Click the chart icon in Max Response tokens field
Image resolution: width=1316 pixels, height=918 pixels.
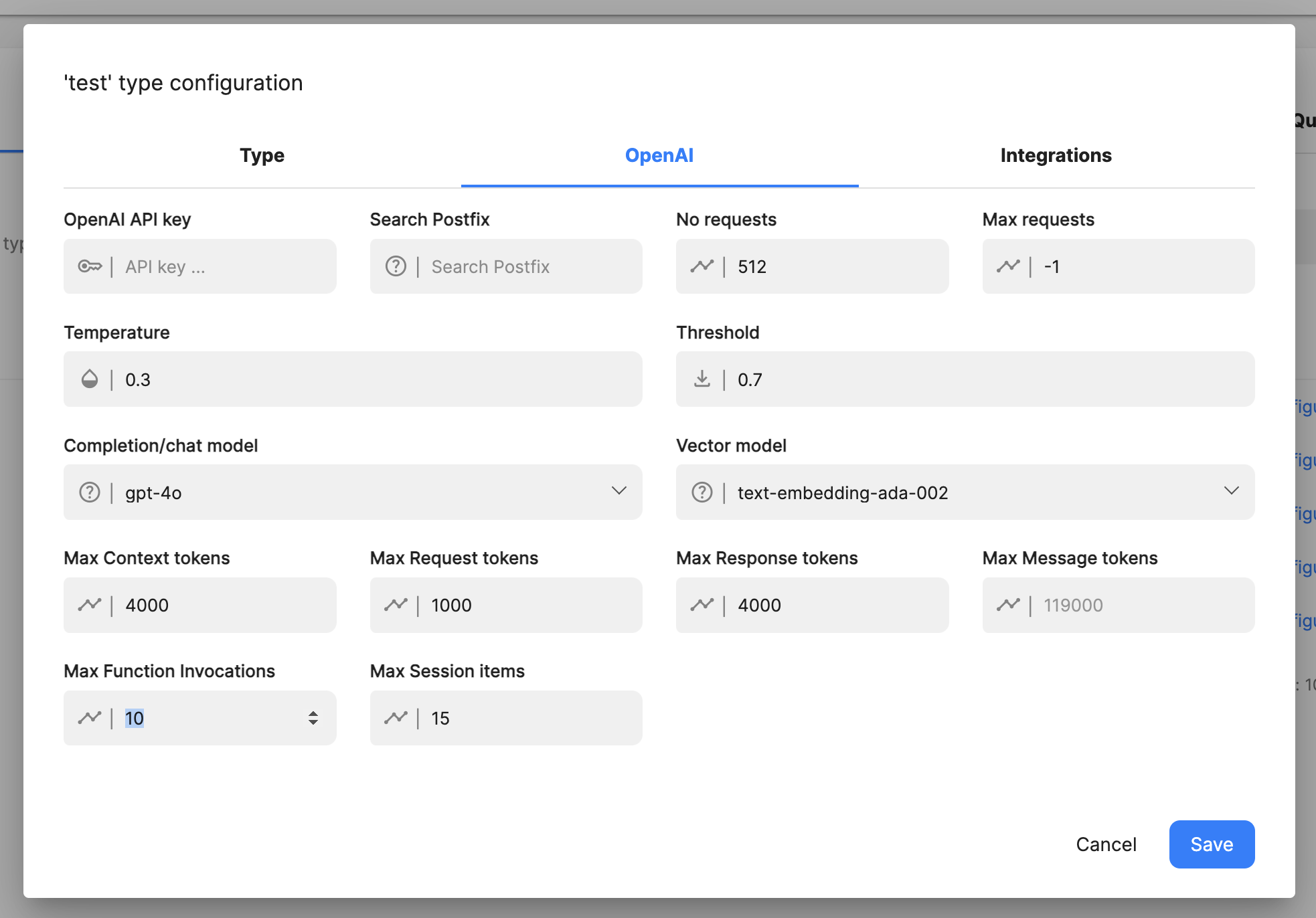click(x=702, y=605)
